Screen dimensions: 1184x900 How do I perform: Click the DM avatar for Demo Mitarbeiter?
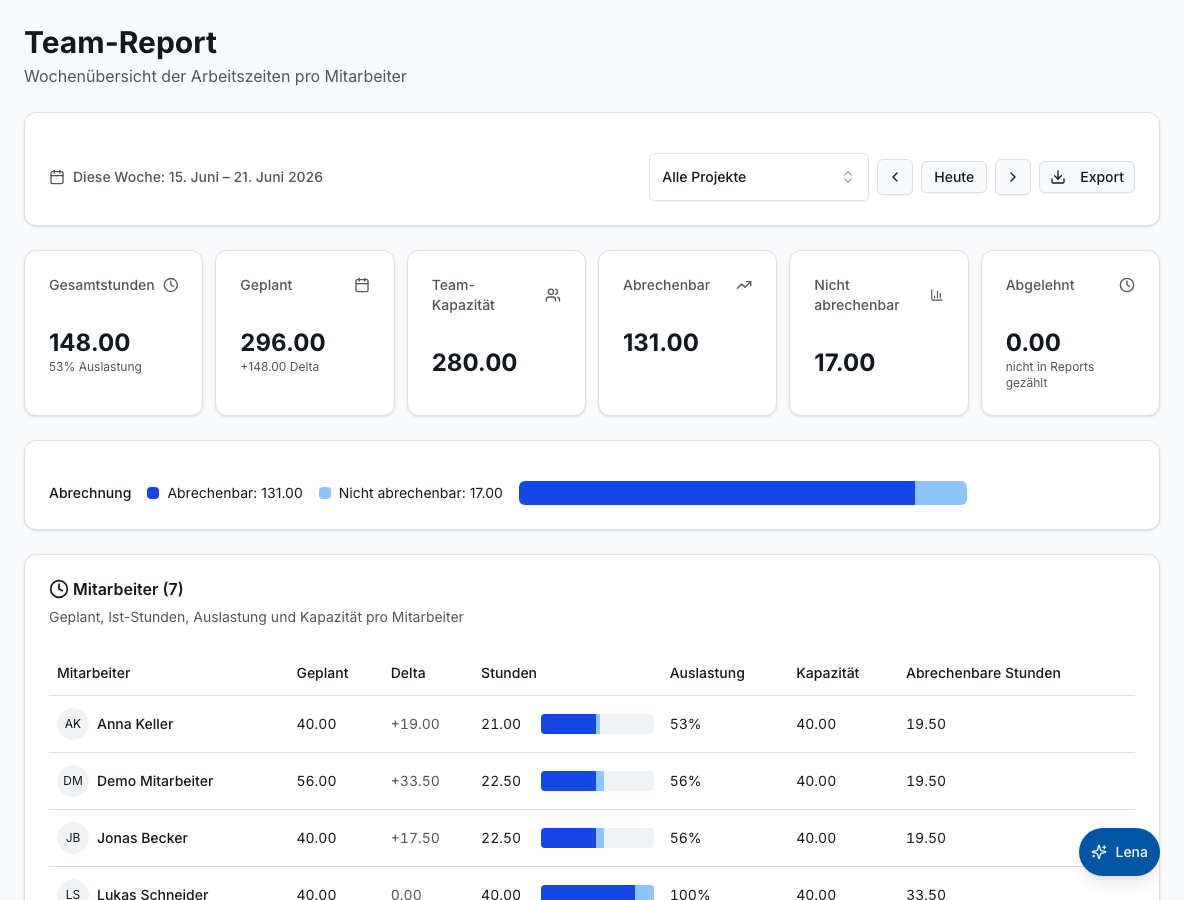(73, 781)
